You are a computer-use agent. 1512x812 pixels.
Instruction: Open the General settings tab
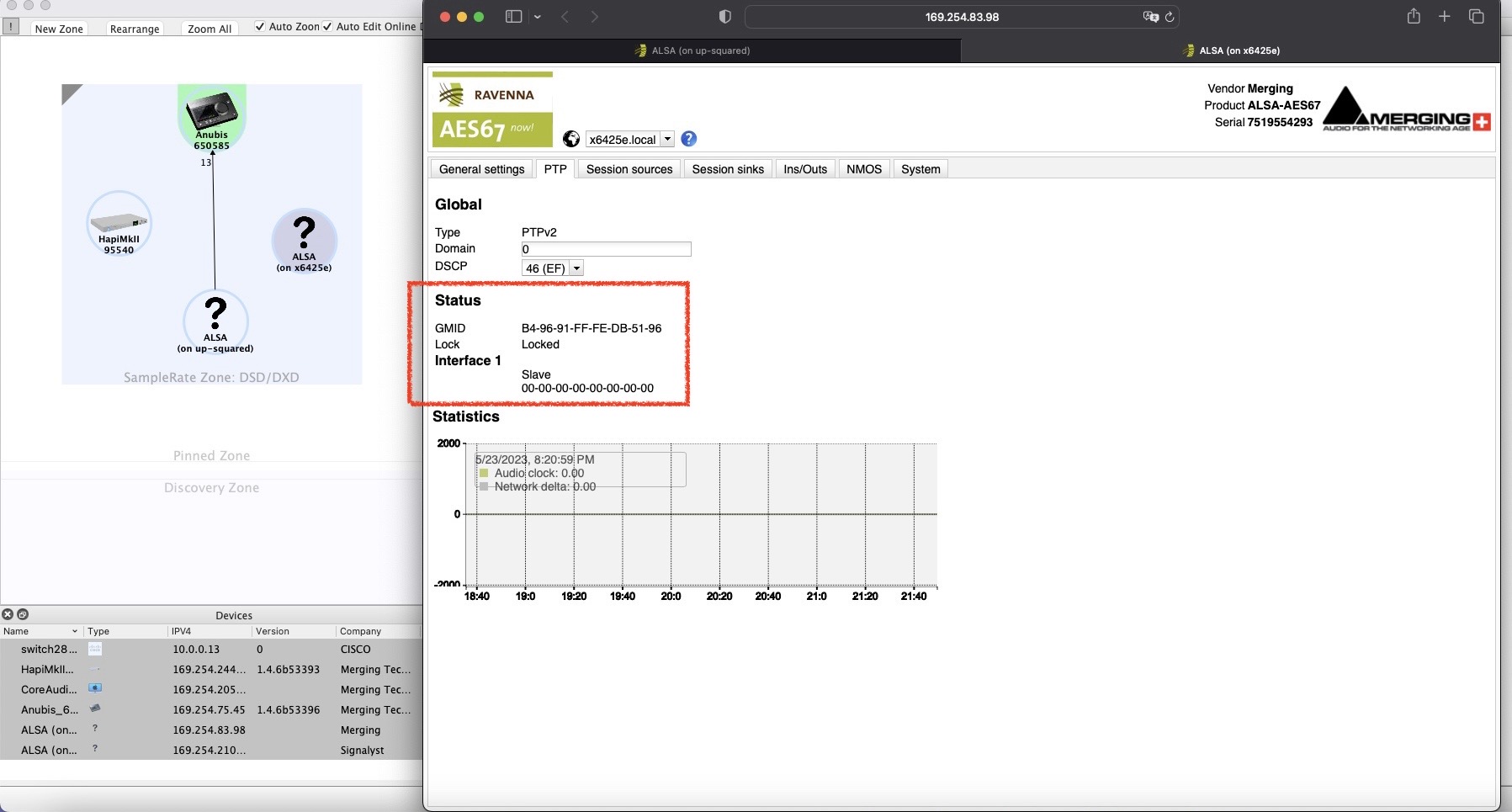481,169
